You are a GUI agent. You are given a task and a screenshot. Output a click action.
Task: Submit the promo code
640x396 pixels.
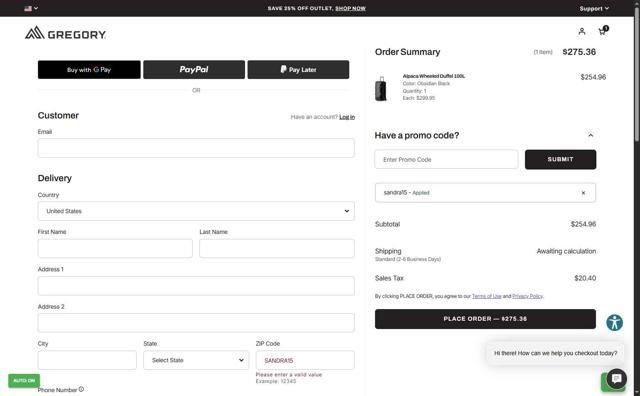pos(560,159)
